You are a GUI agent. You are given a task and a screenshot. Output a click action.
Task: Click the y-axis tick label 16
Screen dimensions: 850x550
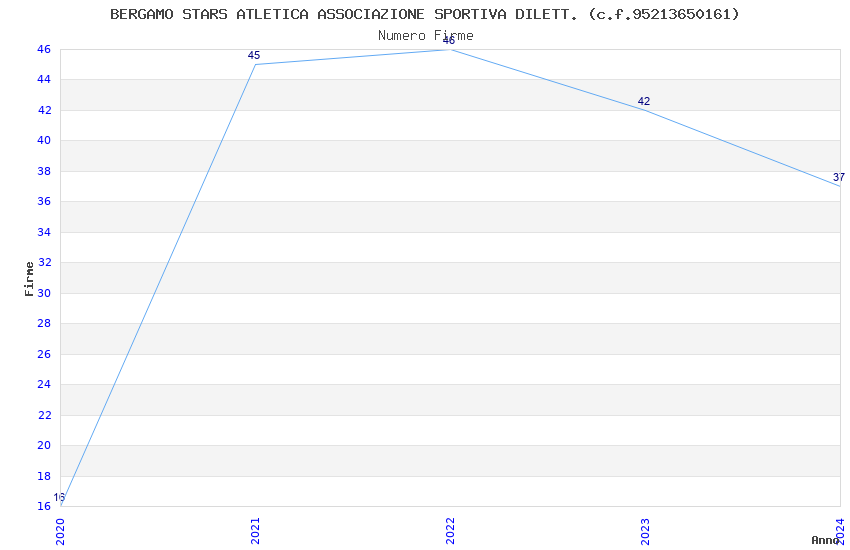(44, 506)
